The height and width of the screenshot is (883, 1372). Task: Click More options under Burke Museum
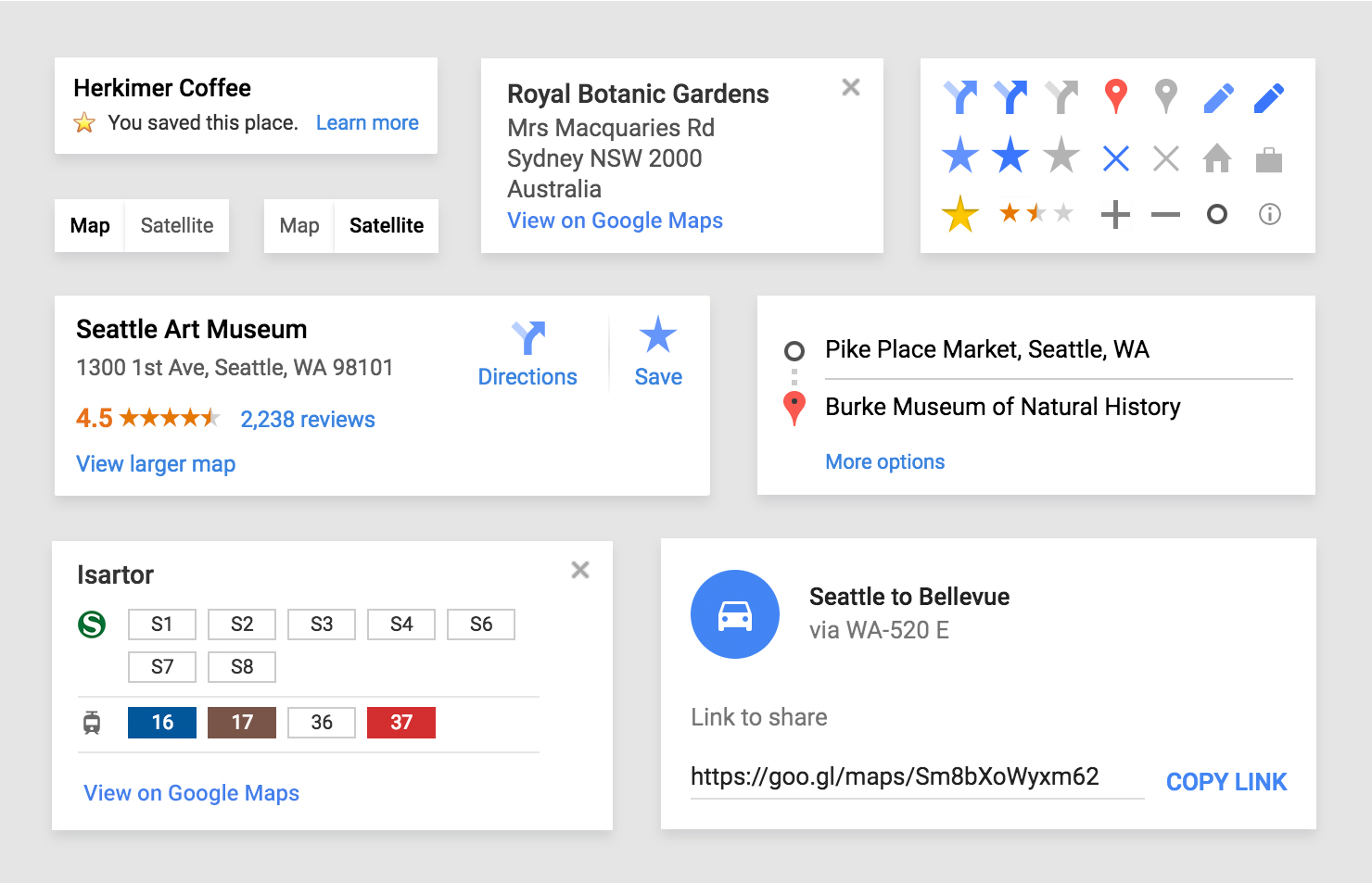[885, 461]
